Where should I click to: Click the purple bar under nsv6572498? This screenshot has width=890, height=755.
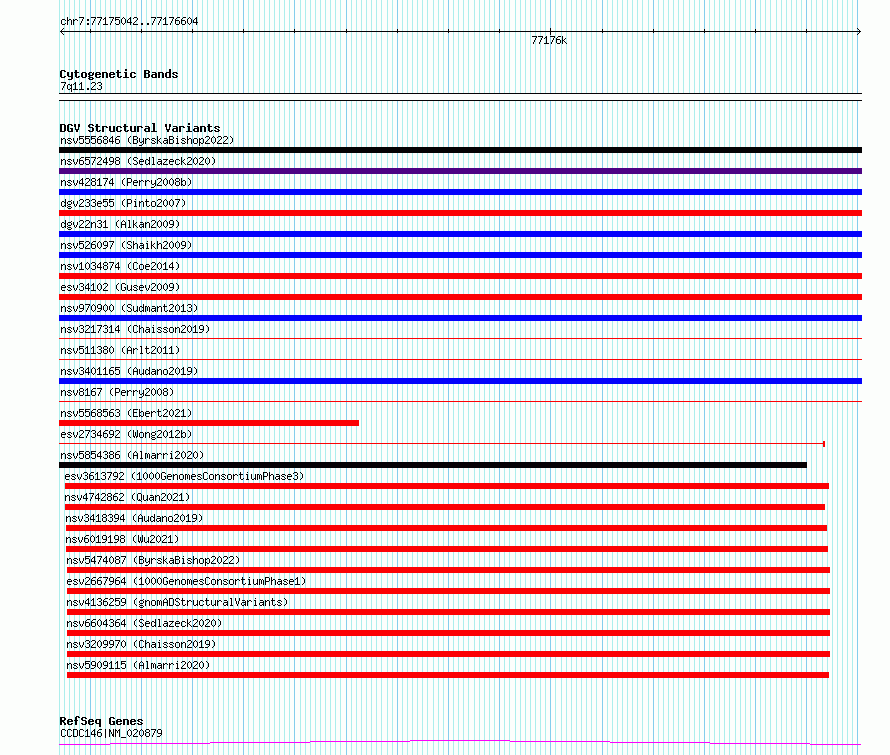coord(460,171)
